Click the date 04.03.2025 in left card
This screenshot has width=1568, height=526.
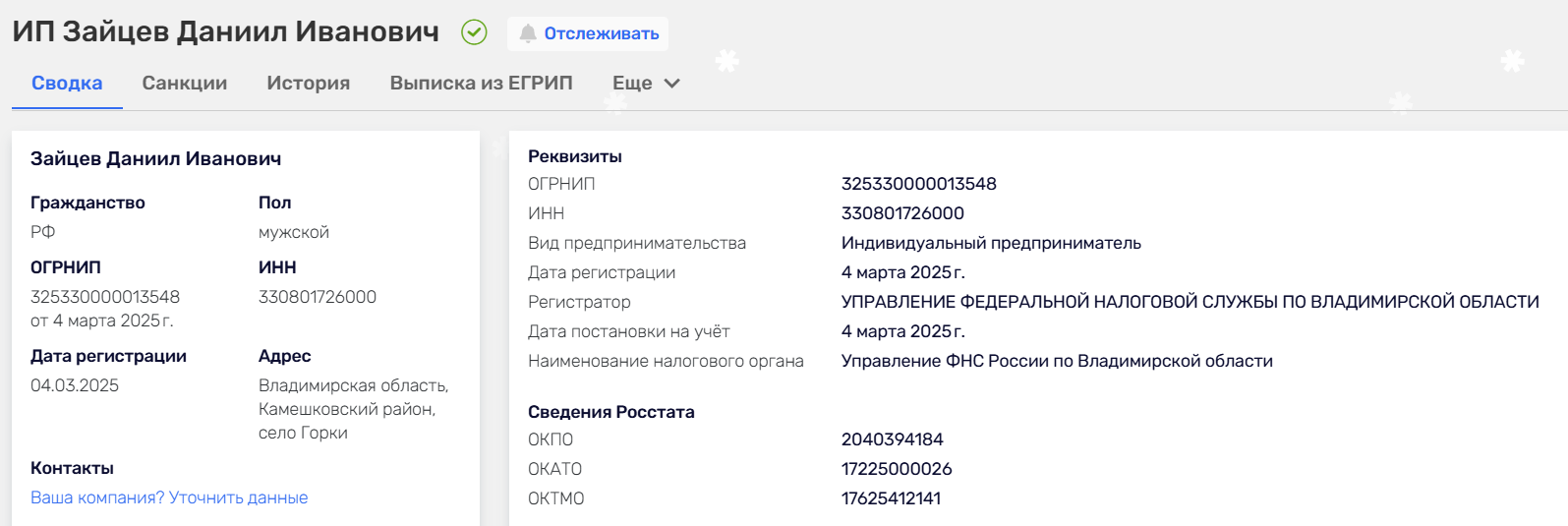[x=75, y=385]
